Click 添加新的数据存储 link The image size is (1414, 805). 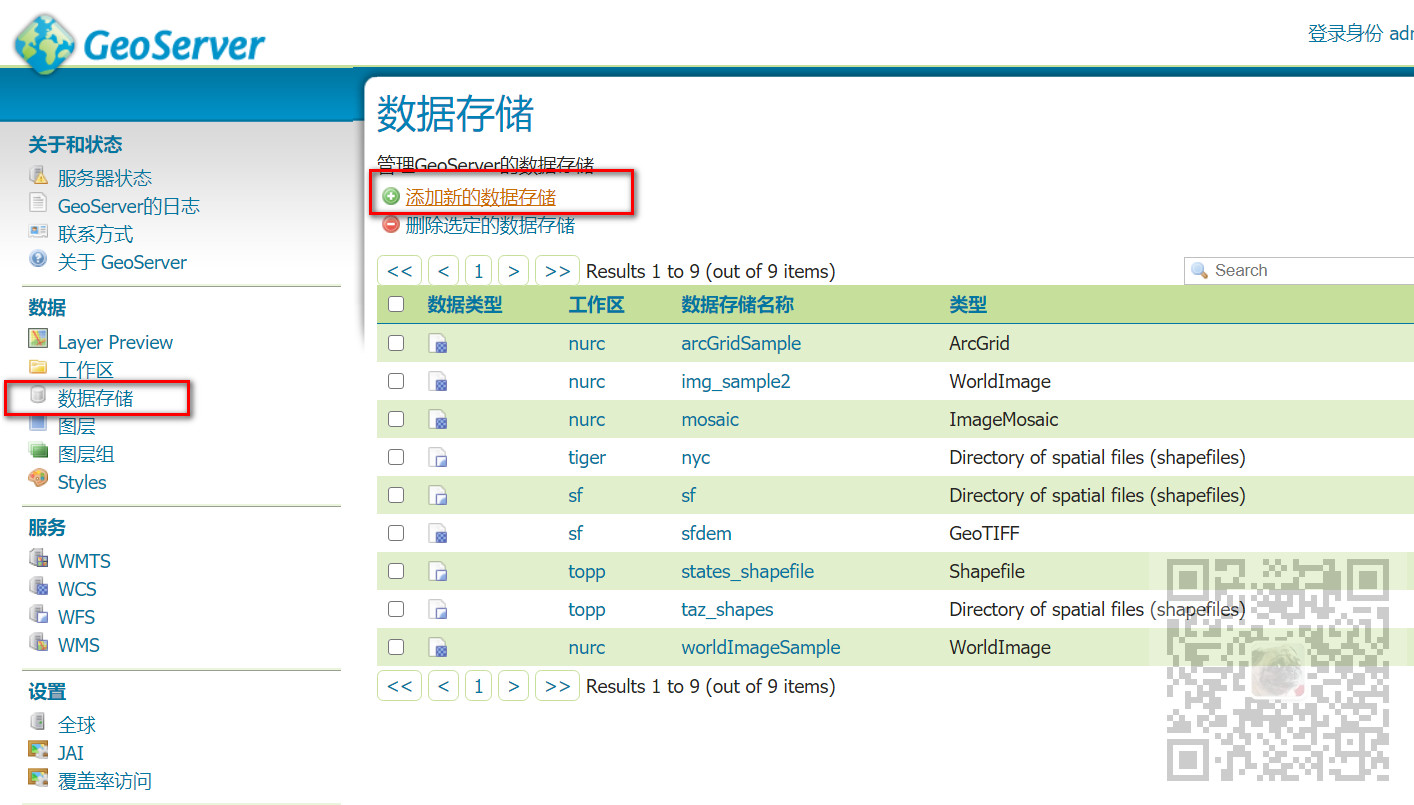480,197
